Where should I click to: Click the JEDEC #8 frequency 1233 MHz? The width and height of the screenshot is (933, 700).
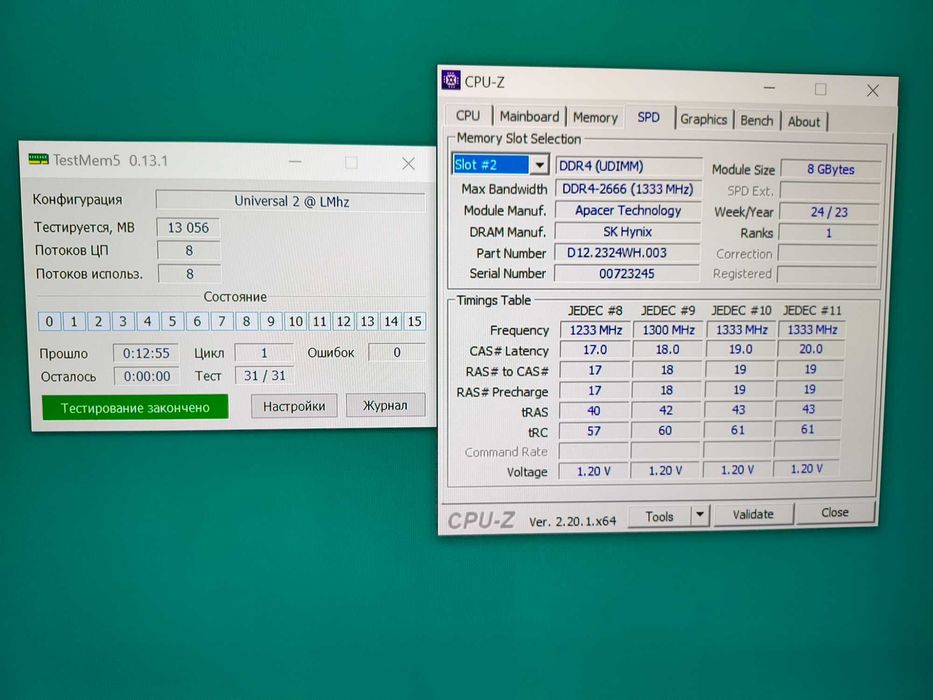coord(595,330)
